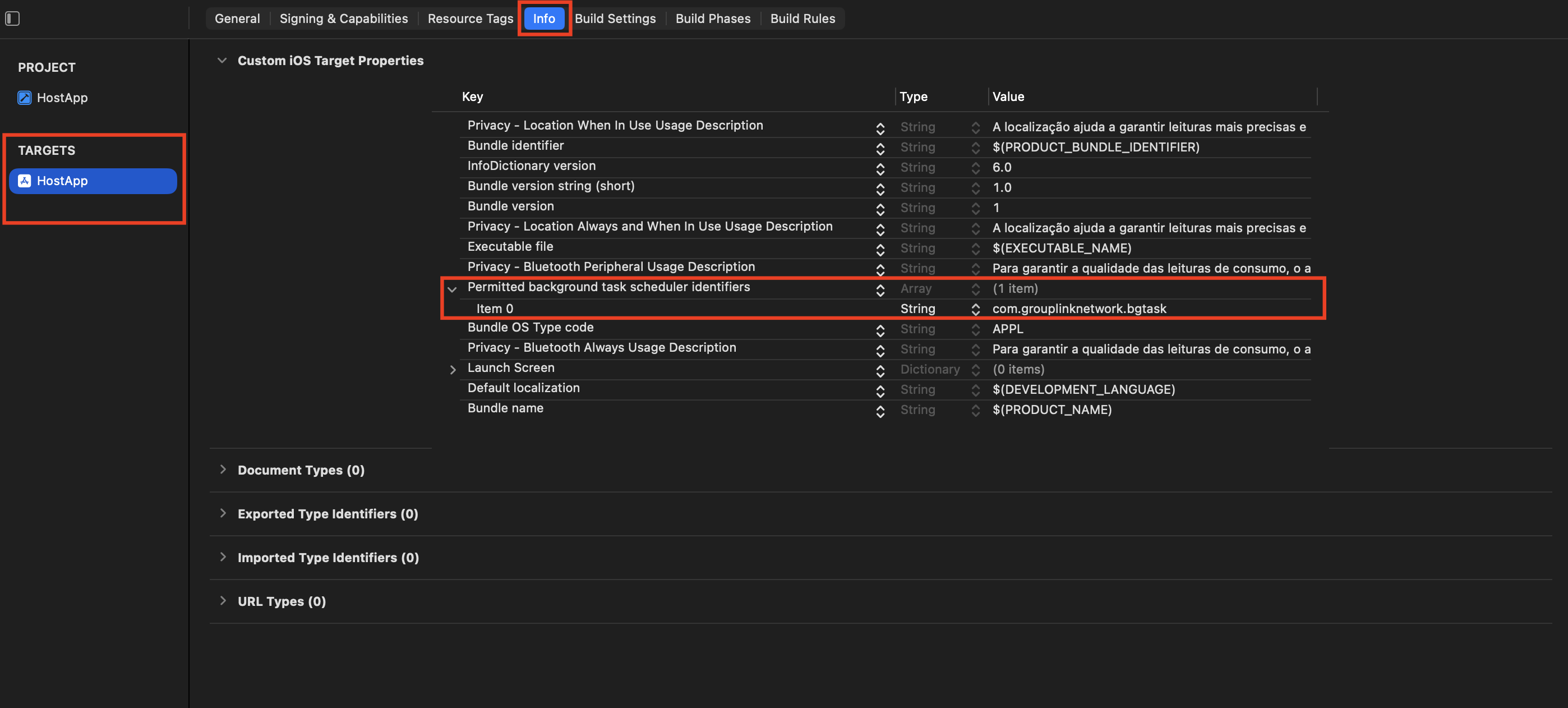Open key stepper for Bundle OS Type code

coord(880,330)
